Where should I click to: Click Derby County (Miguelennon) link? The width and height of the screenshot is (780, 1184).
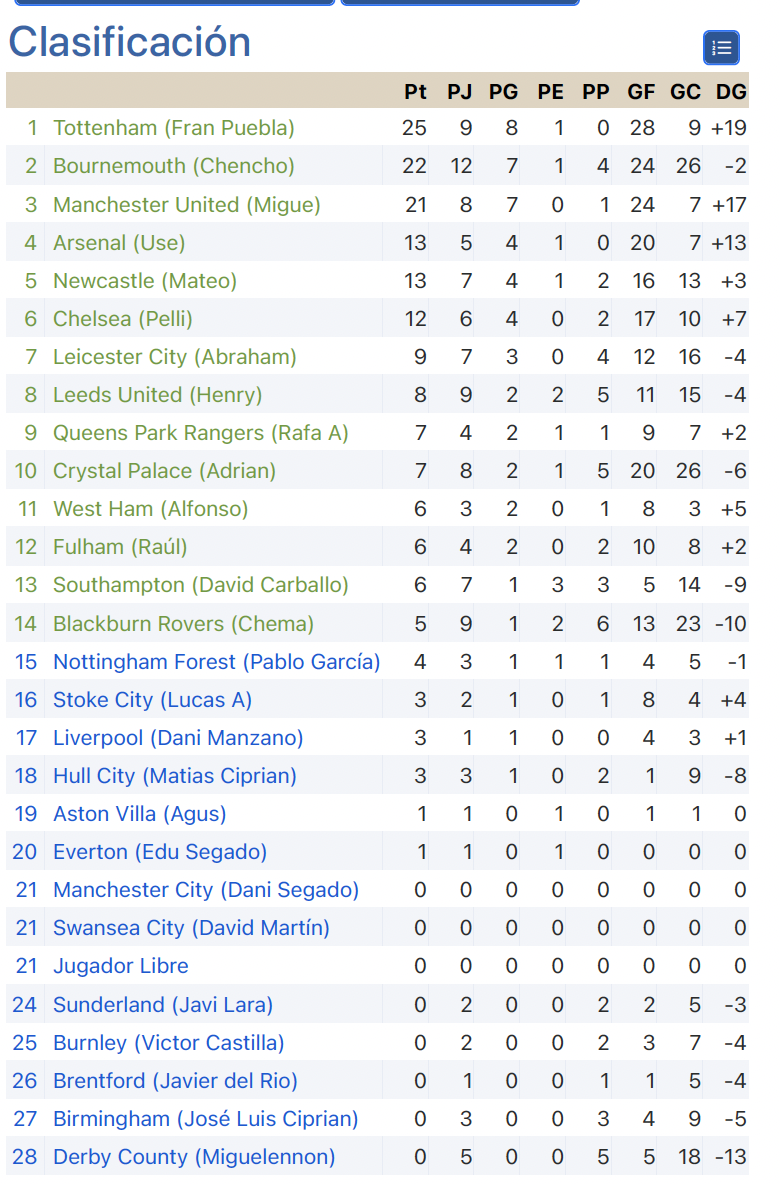coord(194,1157)
